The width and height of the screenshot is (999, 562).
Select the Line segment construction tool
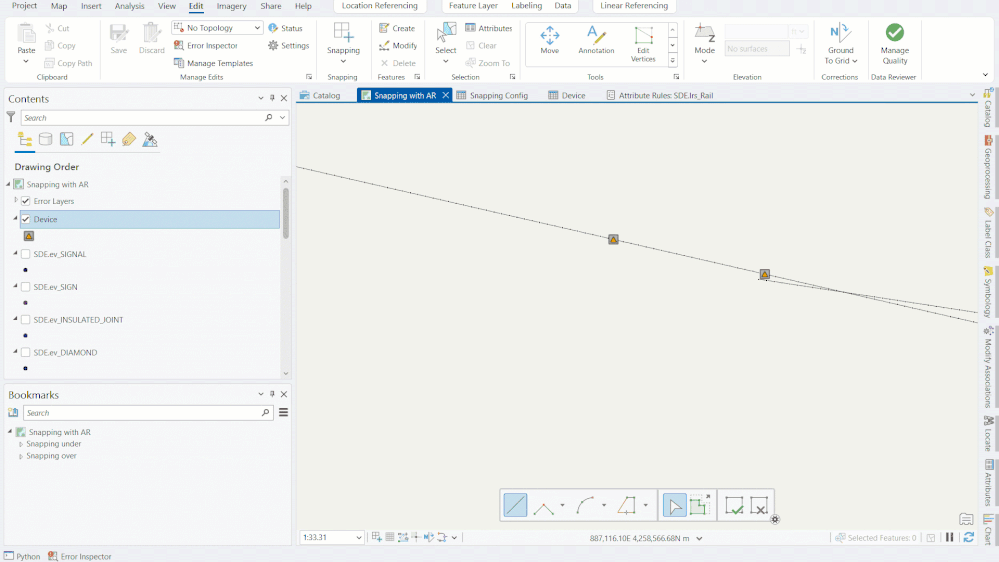tap(515, 505)
